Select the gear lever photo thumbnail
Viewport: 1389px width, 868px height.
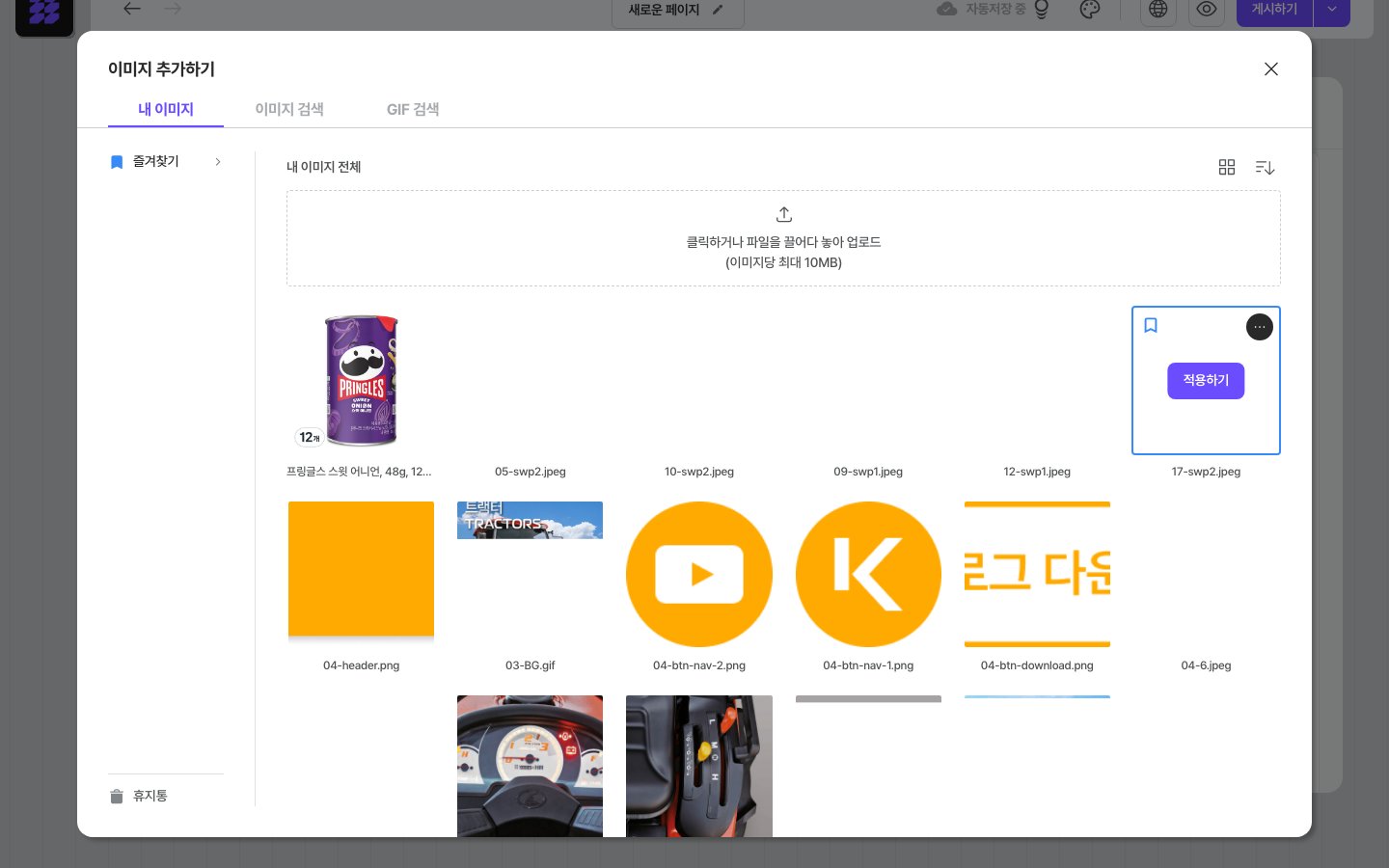coord(699,766)
